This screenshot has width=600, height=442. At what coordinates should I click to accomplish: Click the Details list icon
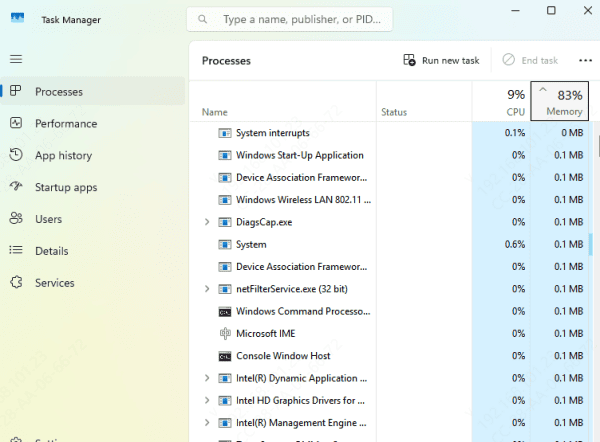tap(16, 250)
